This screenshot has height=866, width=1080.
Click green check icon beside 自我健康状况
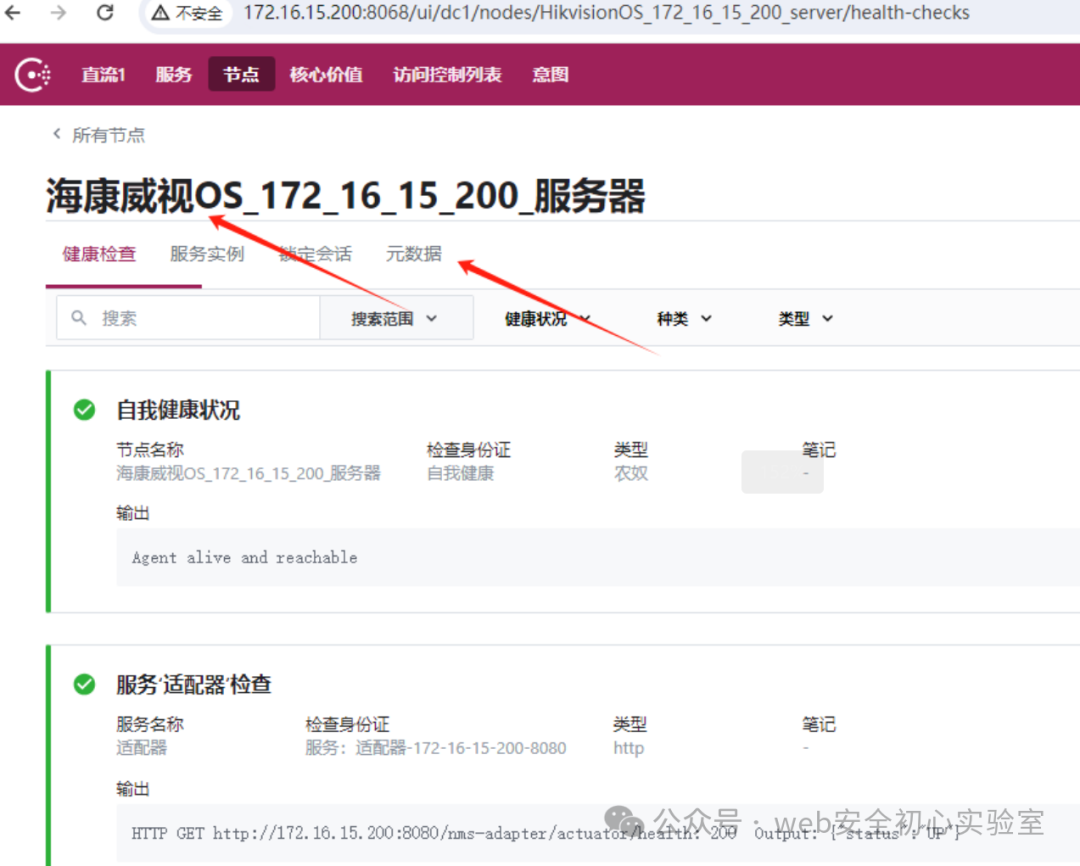85,410
